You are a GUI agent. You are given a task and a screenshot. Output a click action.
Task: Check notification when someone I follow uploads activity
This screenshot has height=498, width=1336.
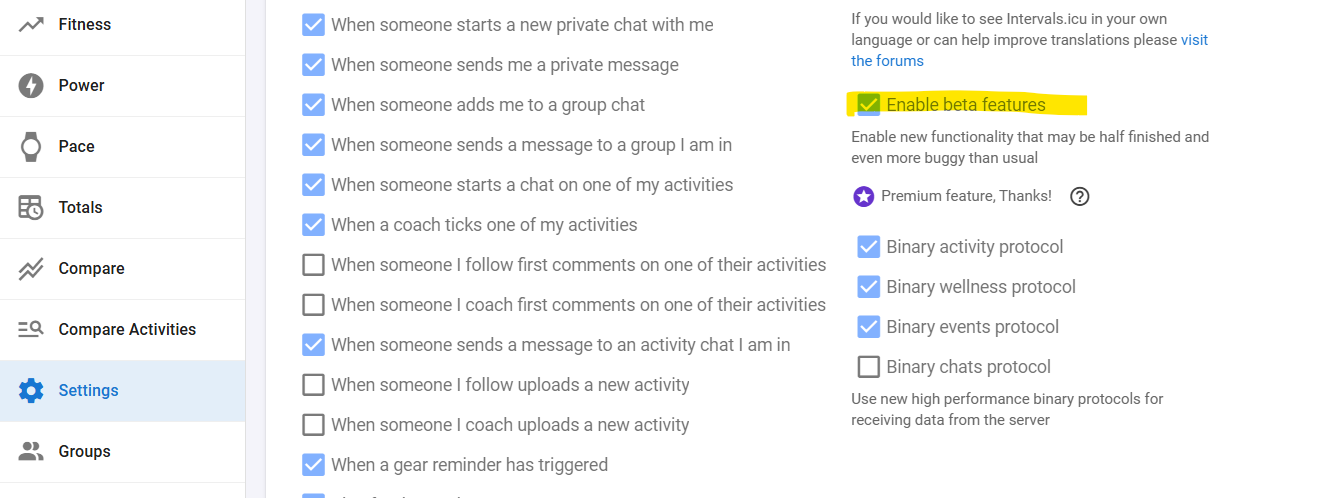click(x=314, y=385)
